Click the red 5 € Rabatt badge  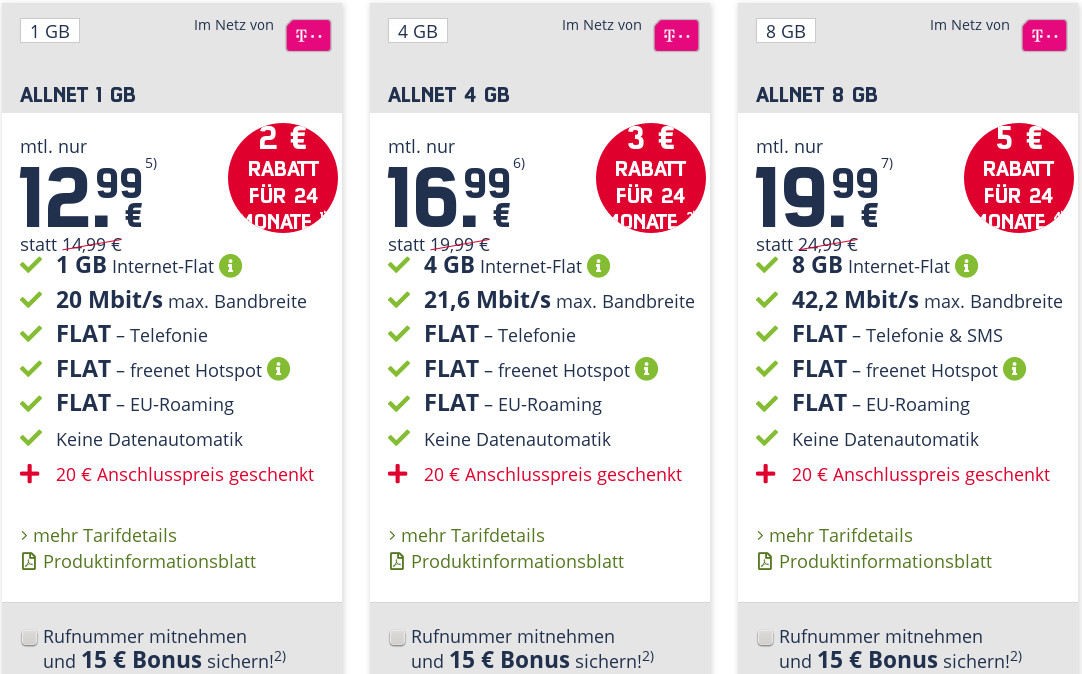(1018, 178)
